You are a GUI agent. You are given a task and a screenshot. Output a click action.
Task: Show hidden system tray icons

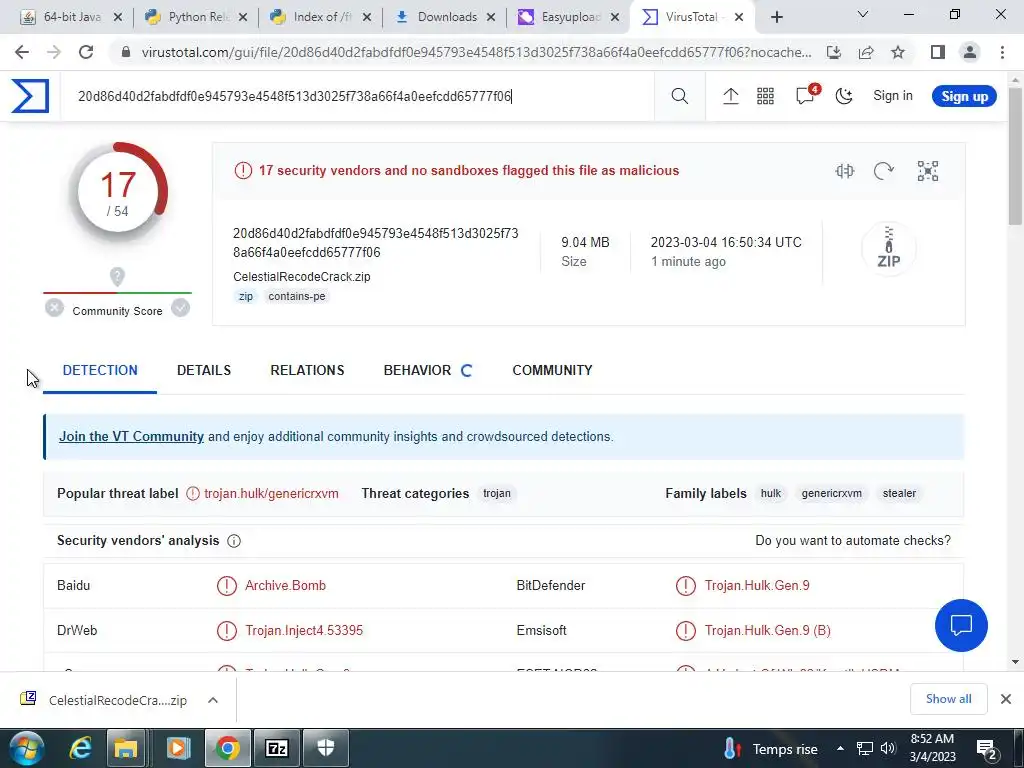pyautogui.click(x=840, y=748)
